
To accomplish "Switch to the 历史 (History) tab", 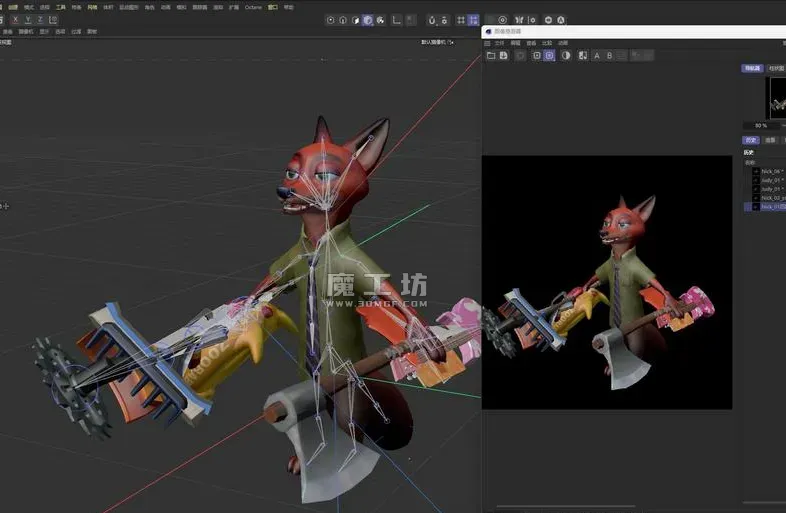I will tap(750, 140).
